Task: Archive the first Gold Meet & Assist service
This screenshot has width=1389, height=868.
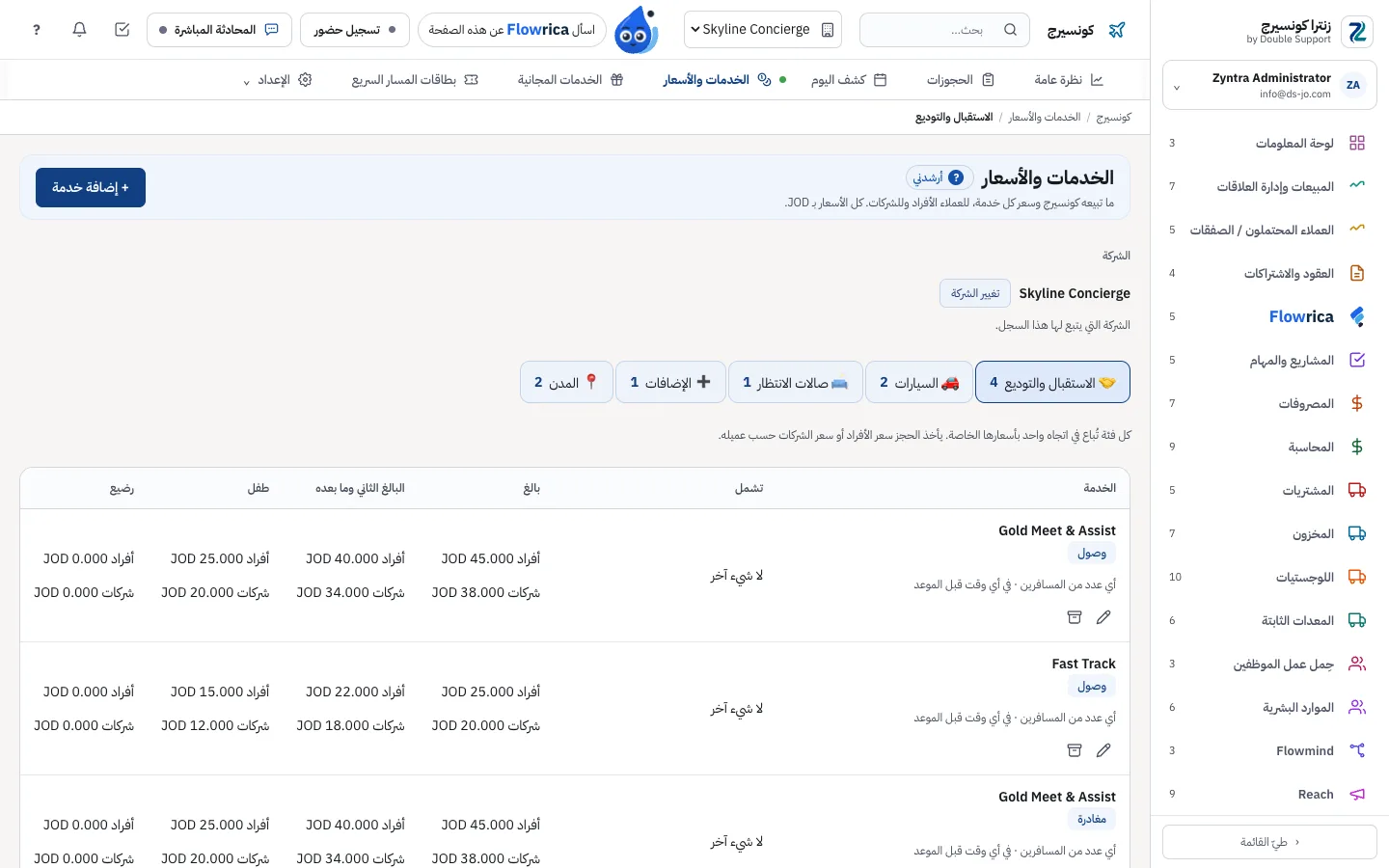Action: pos(1075,617)
